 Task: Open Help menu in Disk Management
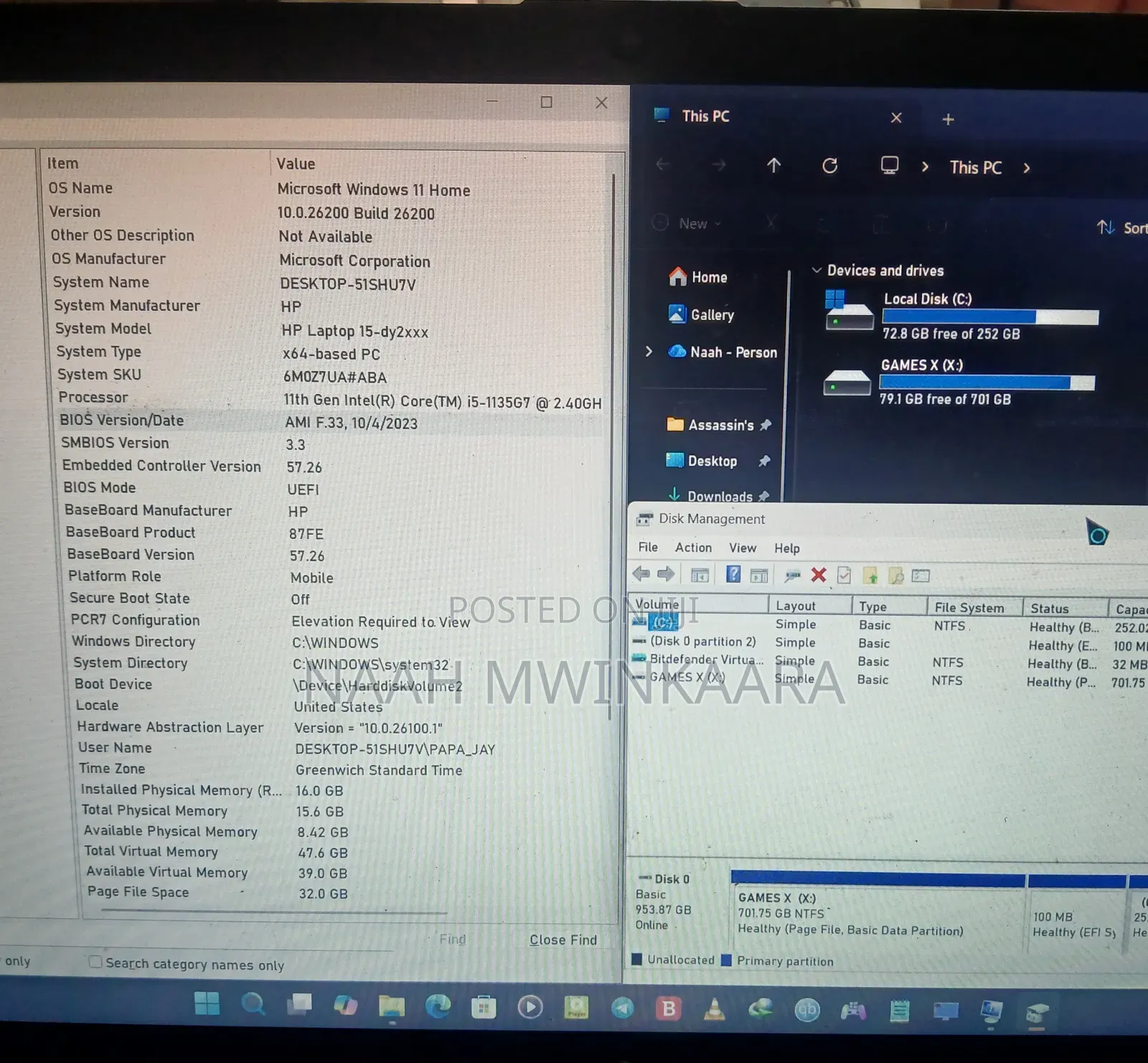click(786, 548)
